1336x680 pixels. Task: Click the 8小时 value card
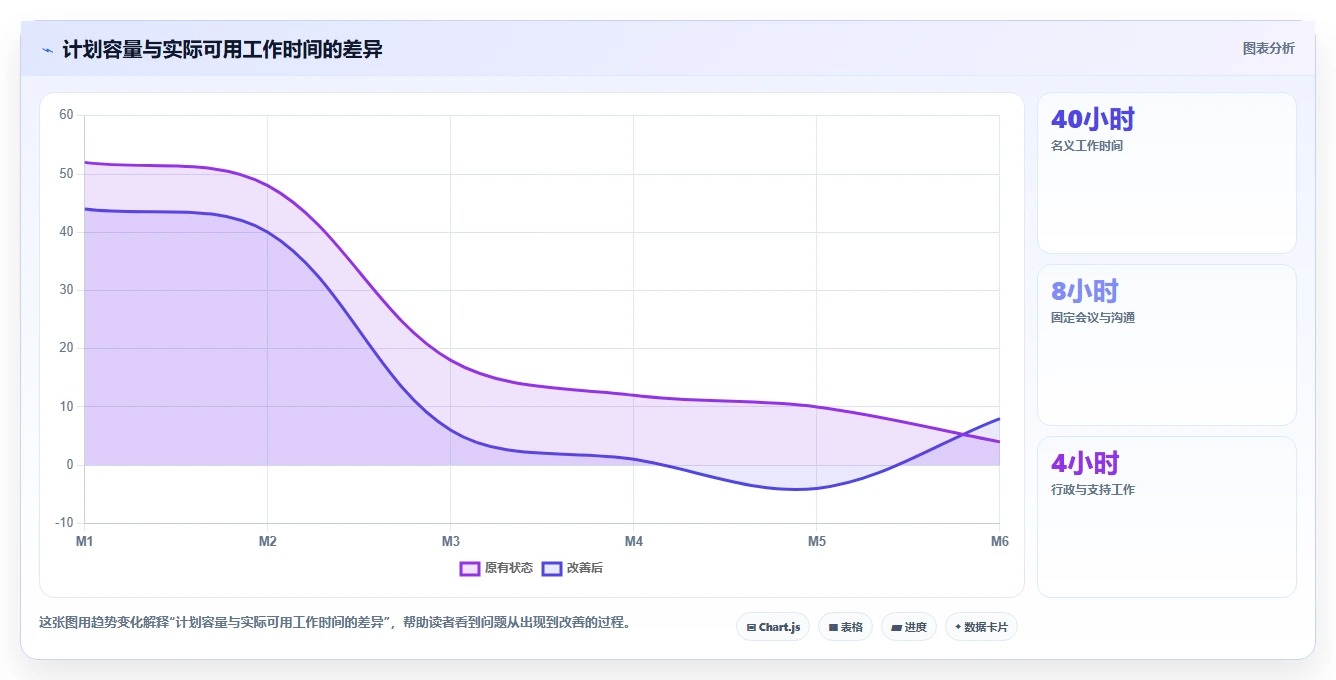point(1166,345)
